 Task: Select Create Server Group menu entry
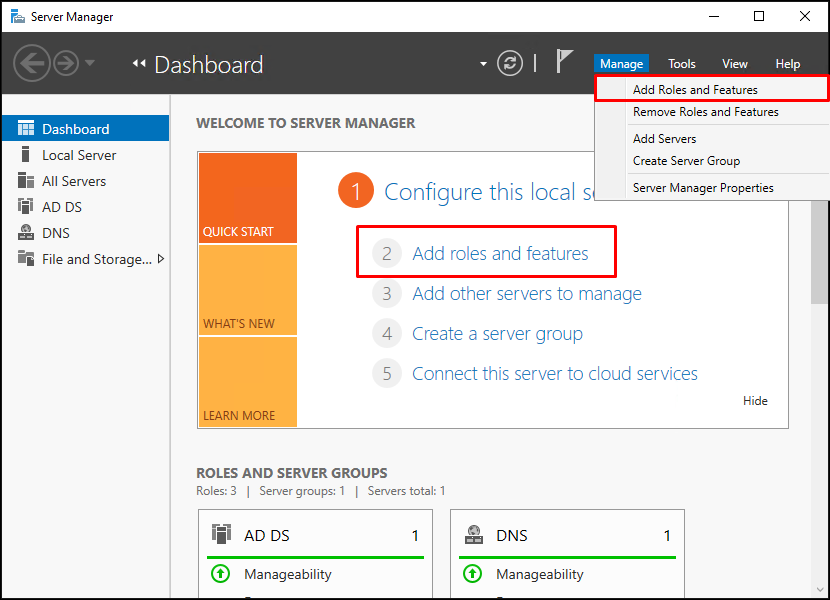(711, 161)
